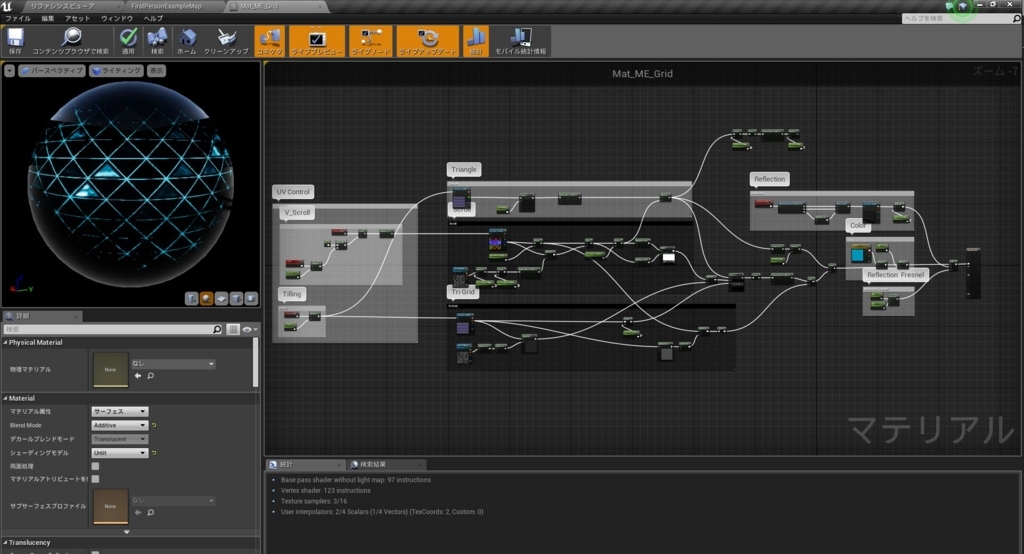Jump to the ホーム node icon
Image resolution: width=1024 pixels, height=554 pixels.
coord(187,41)
